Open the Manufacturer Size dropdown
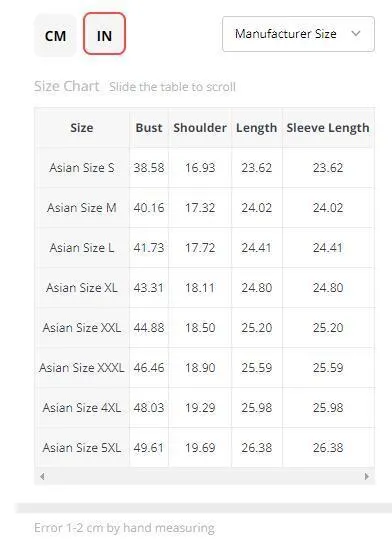 click(x=298, y=34)
